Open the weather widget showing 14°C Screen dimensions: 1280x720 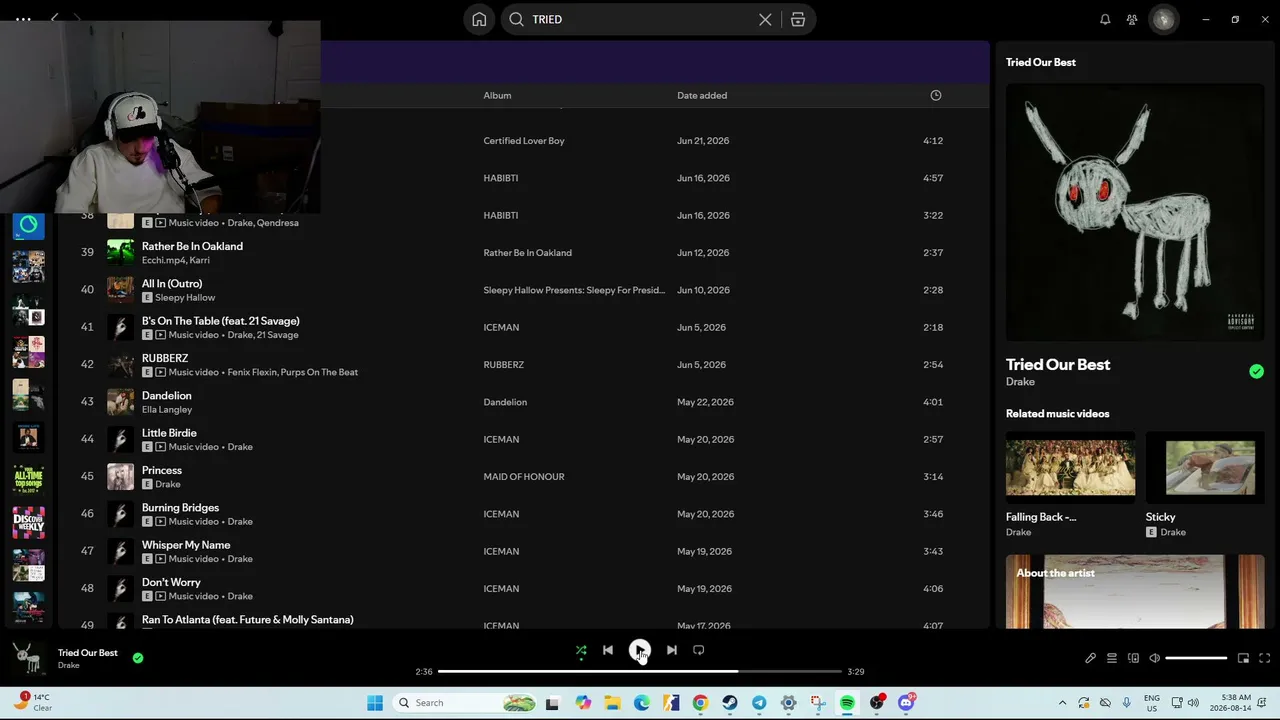[x=34, y=702]
